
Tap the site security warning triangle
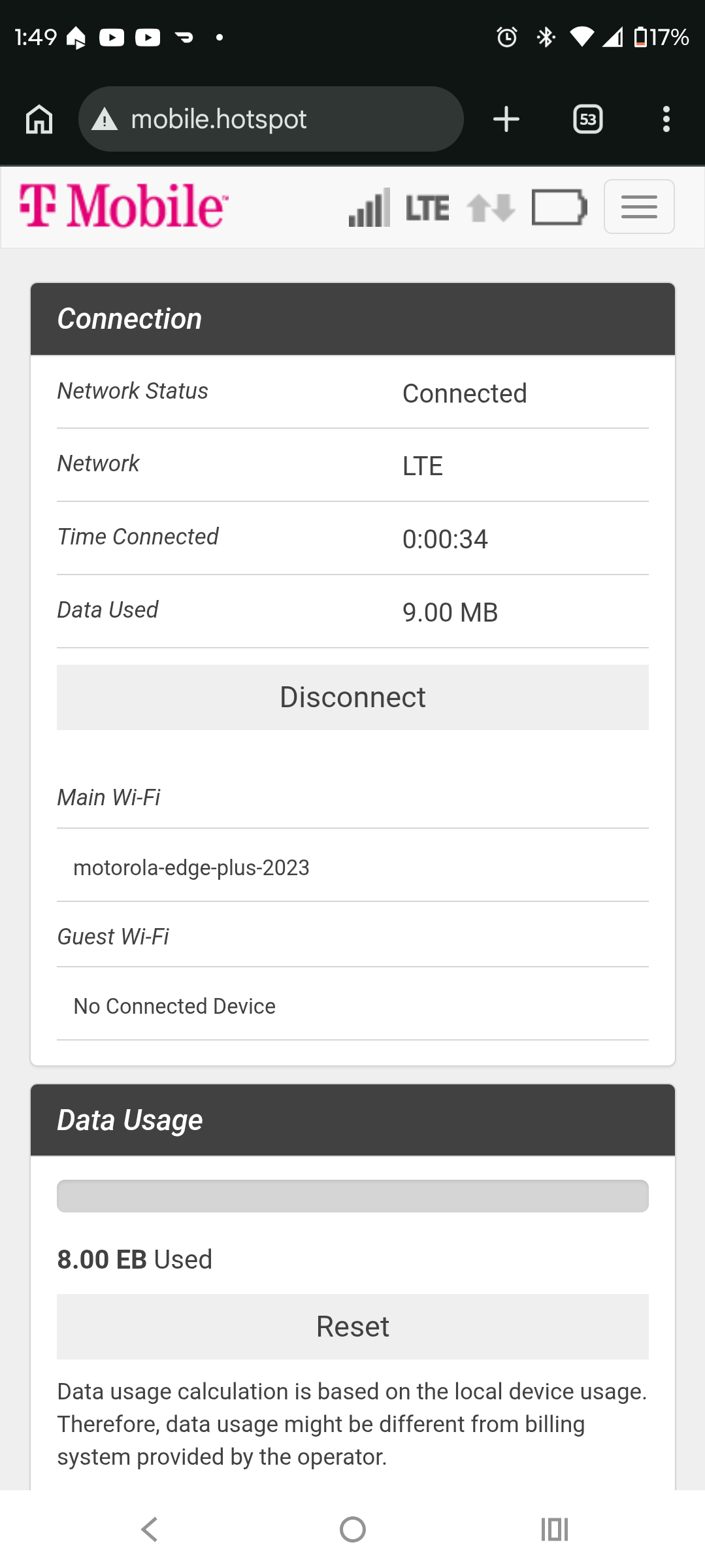105,120
